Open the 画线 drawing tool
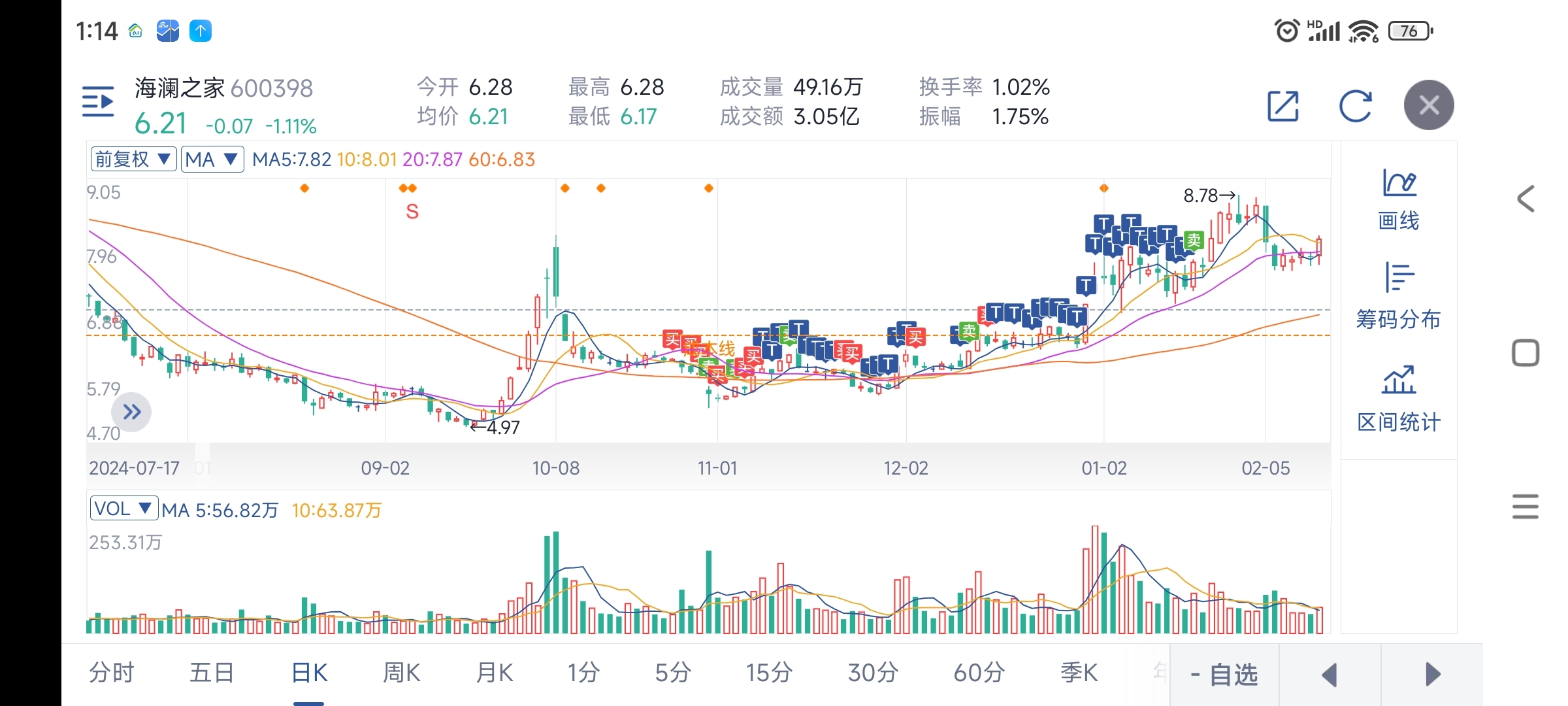 pyautogui.click(x=1398, y=199)
